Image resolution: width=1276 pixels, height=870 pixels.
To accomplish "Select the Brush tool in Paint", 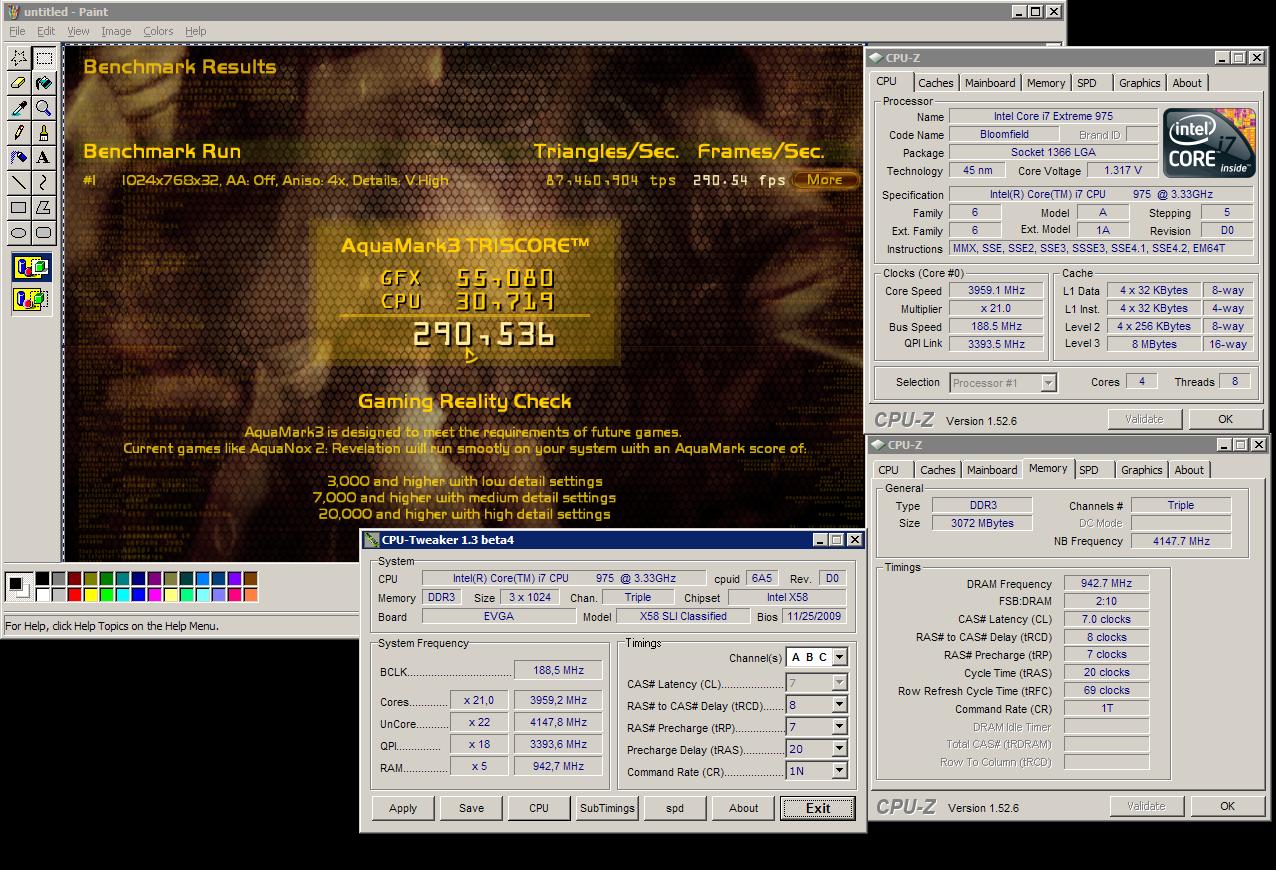I will click(44, 133).
